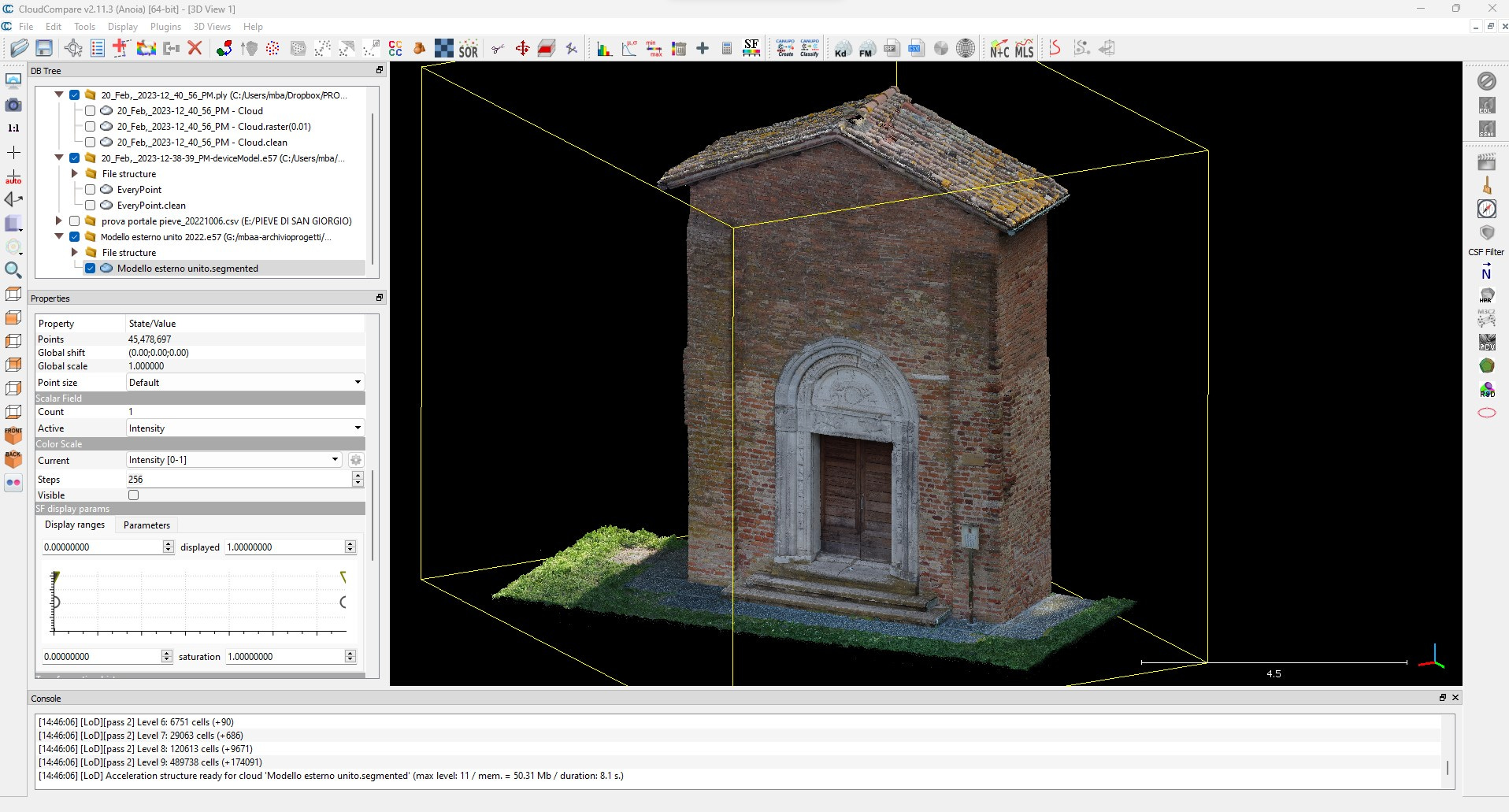Check the 'prova portale pieve_20221006.csv' checkbox
Image resolution: width=1509 pixels, height=812 pixels.
point(74,221)
